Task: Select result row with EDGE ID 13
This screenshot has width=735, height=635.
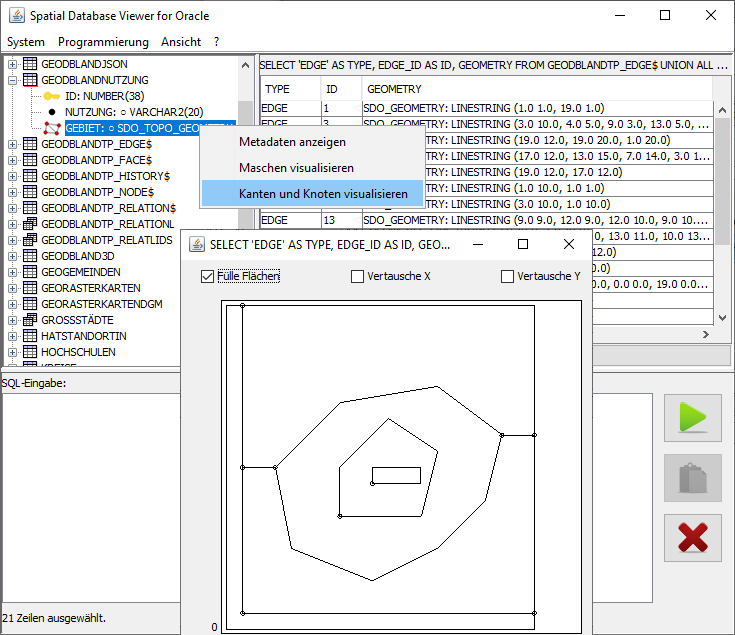Action: click(487, 220)
